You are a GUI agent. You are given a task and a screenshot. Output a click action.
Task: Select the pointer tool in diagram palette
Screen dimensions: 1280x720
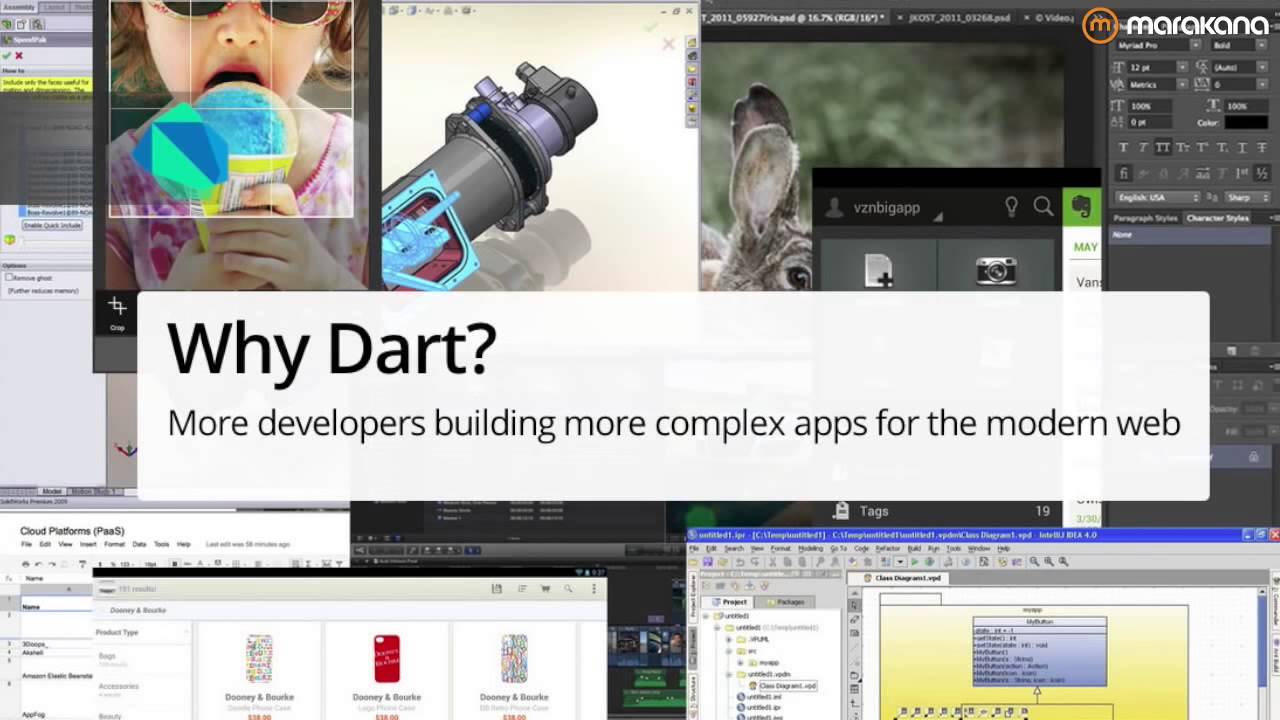coord(855,606)
